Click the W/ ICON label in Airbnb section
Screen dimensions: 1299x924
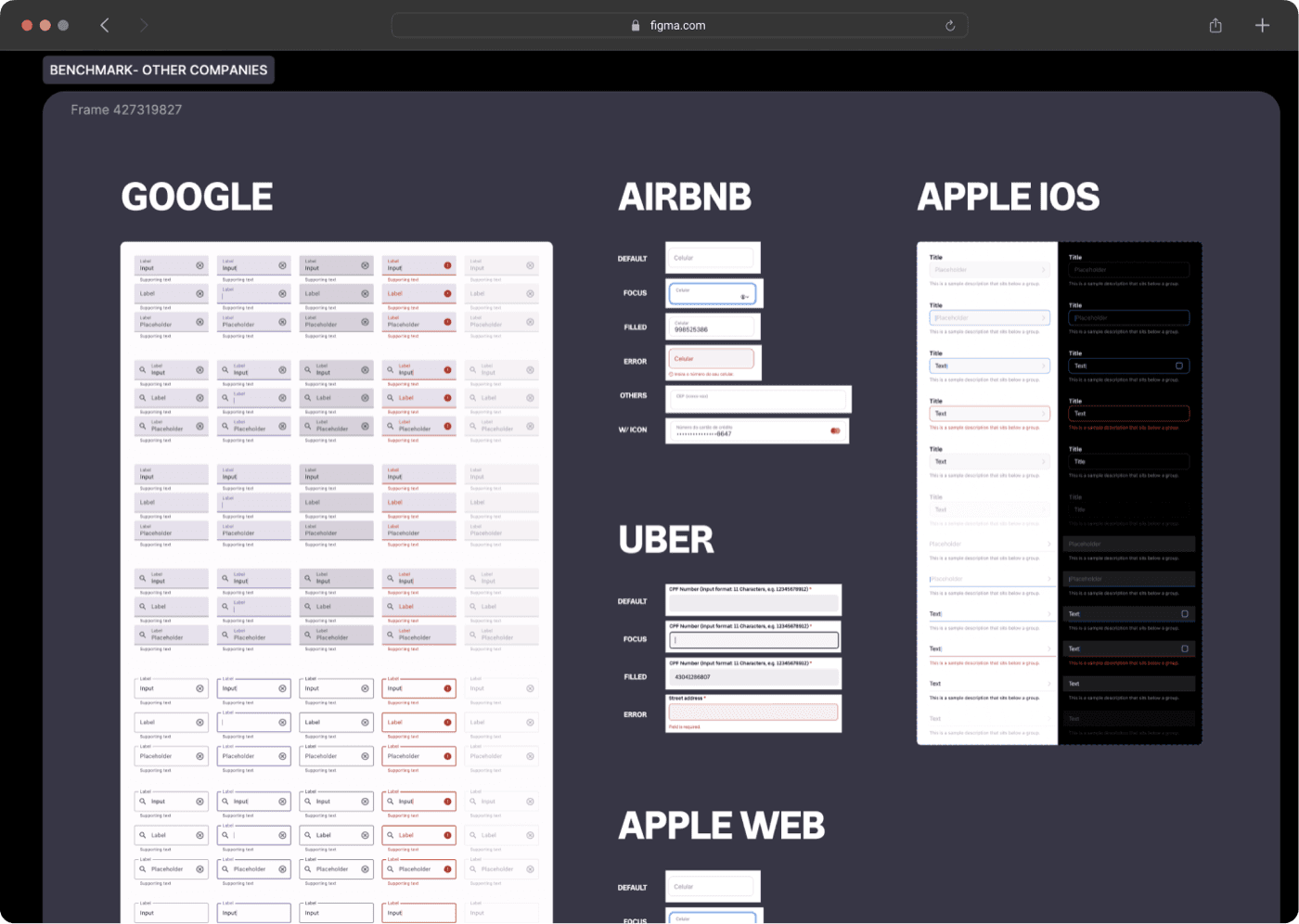tap(633, 430)
